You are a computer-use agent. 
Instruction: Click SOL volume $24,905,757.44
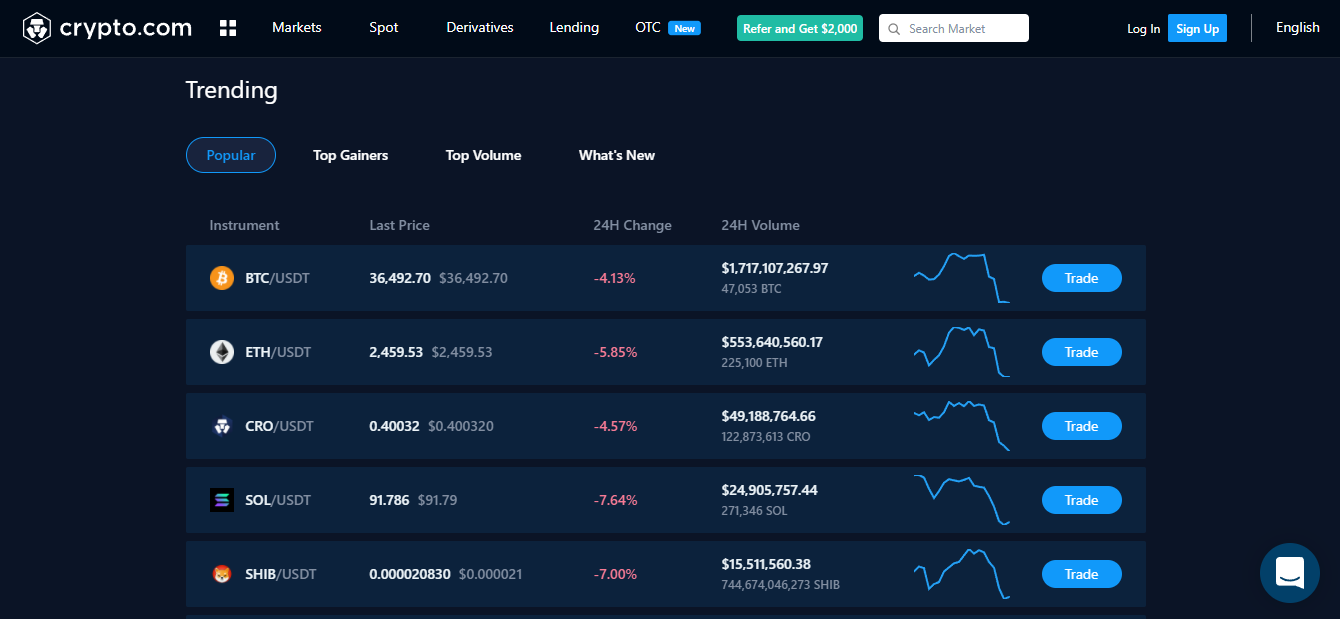click(x=769, y=490)
